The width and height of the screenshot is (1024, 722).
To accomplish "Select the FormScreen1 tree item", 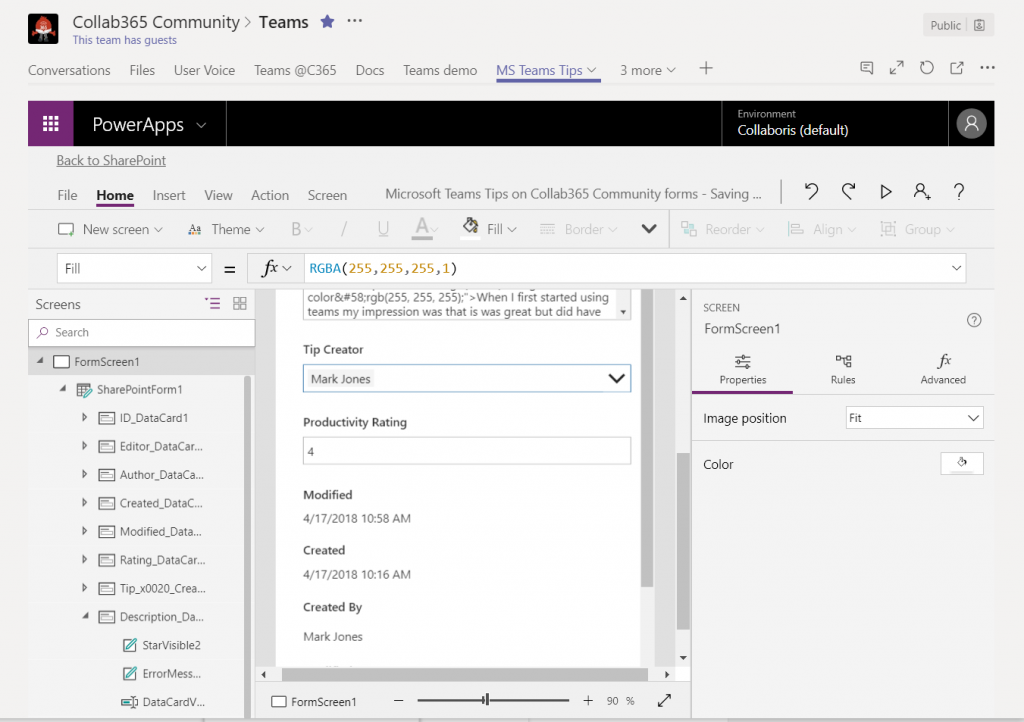I will [x=141, y=361].
